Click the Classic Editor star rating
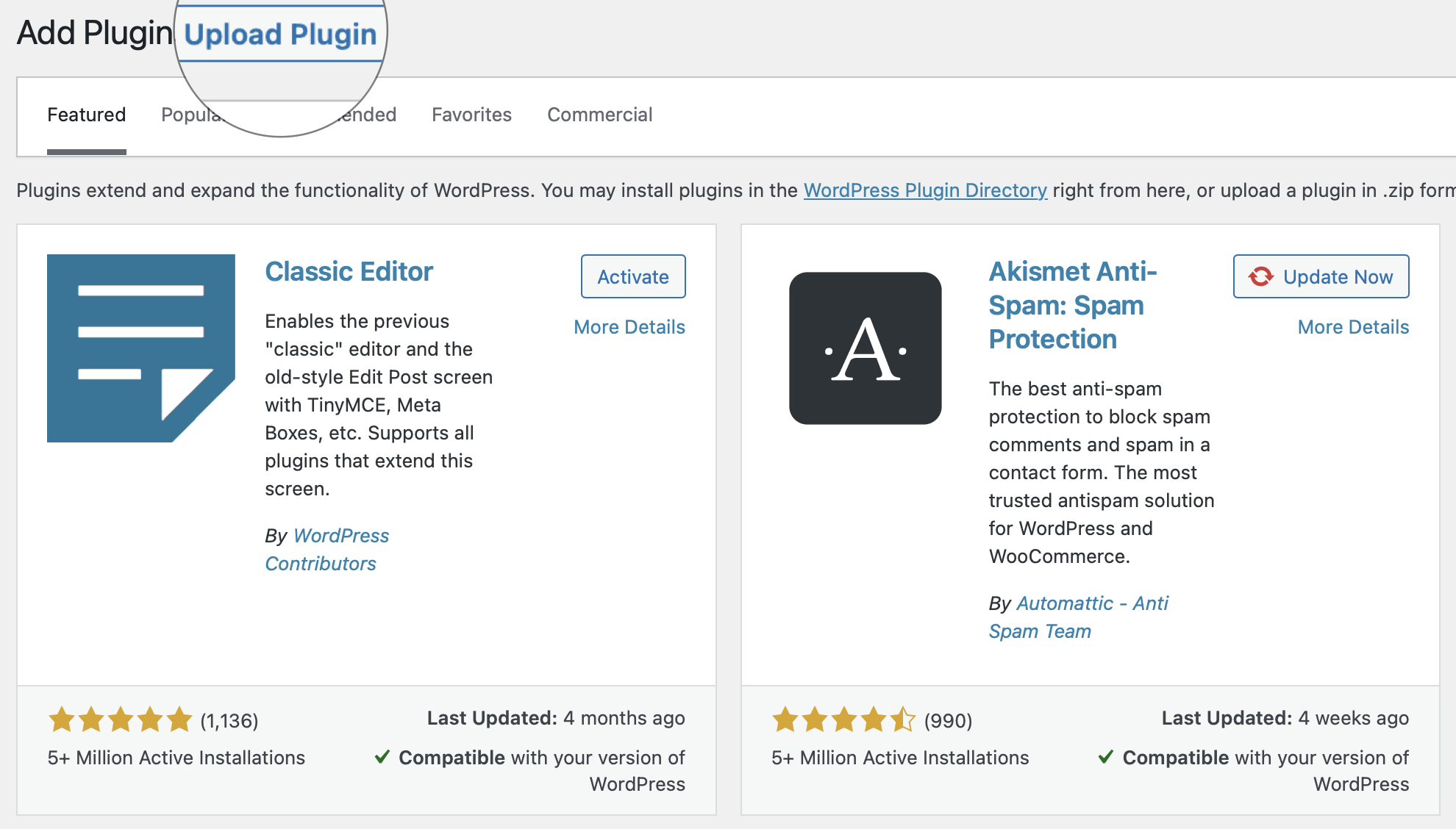This screenshot has height=829, width=1456. [120, 719]
